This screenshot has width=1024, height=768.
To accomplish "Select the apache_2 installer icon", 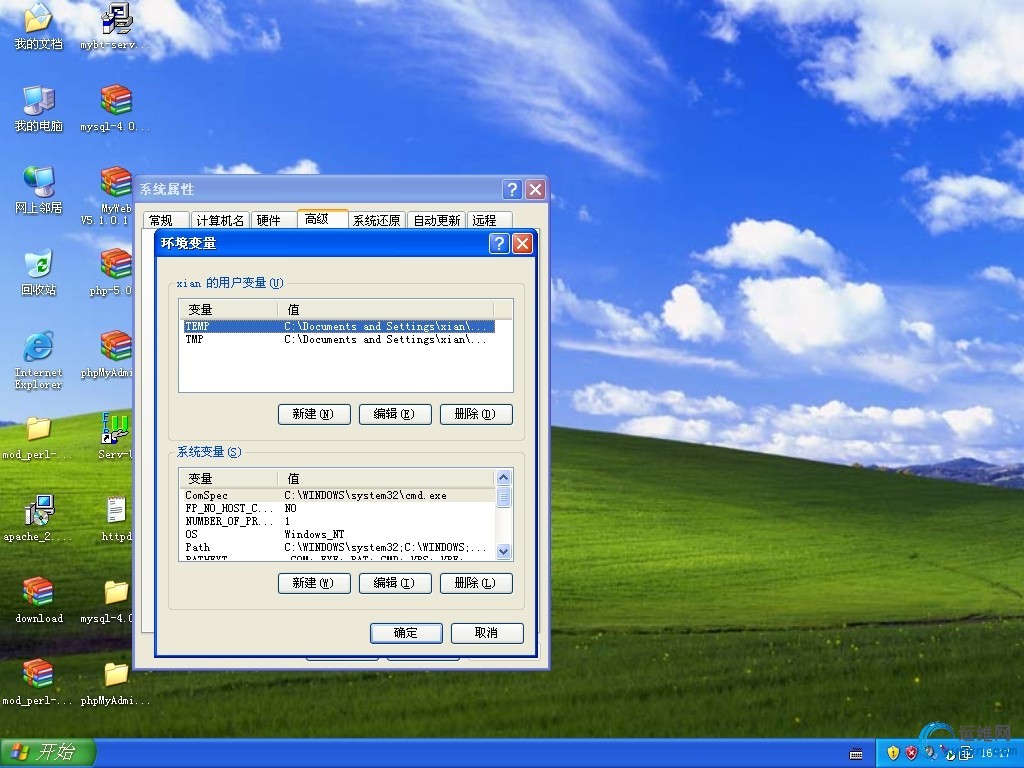I will click(x=39, y=519).
